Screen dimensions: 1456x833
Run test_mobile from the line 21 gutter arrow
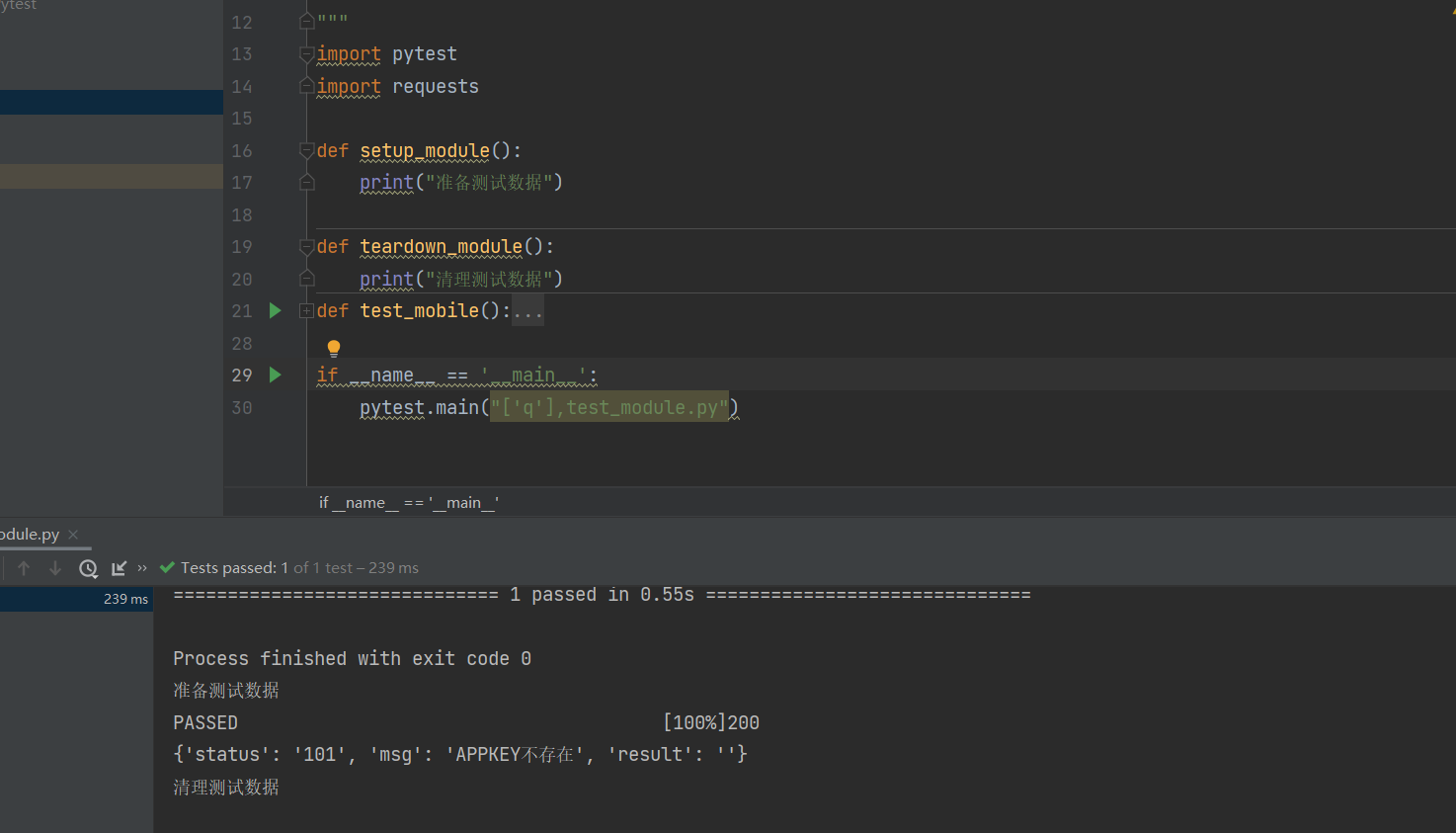click(276, 310)
